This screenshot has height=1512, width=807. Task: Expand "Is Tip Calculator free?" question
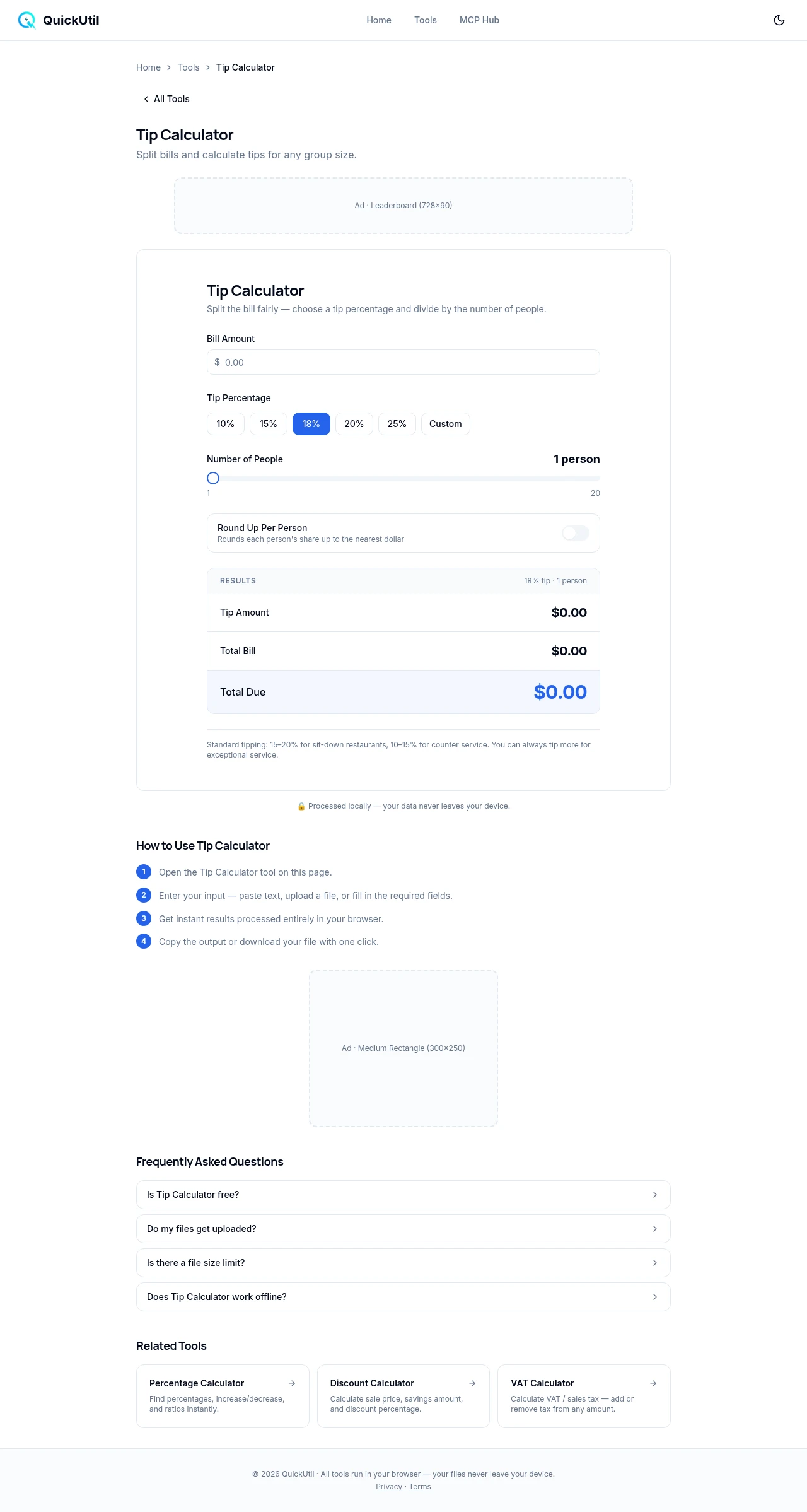[403, 1195]
